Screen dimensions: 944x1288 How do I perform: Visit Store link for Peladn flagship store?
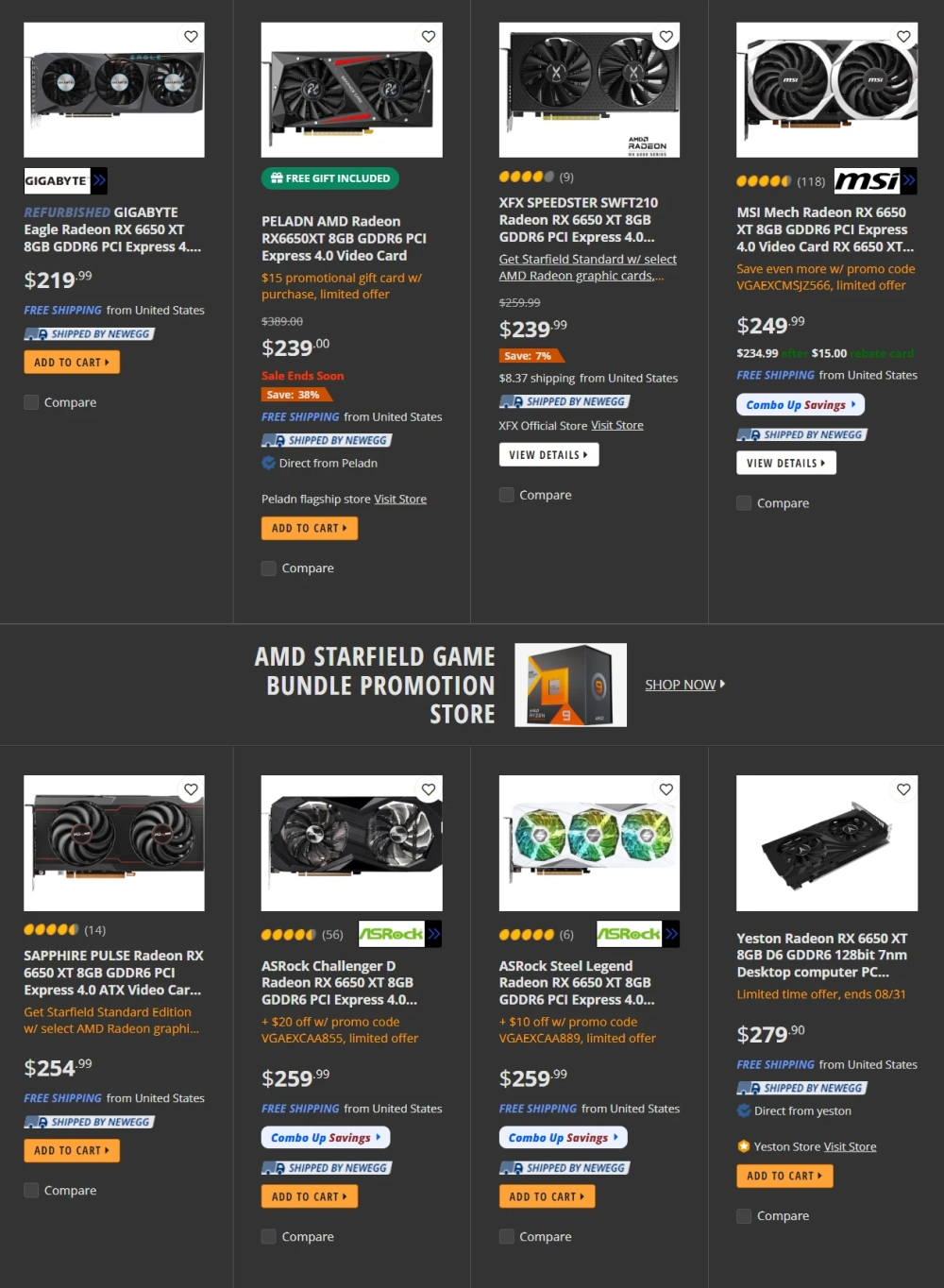(400, 500)
